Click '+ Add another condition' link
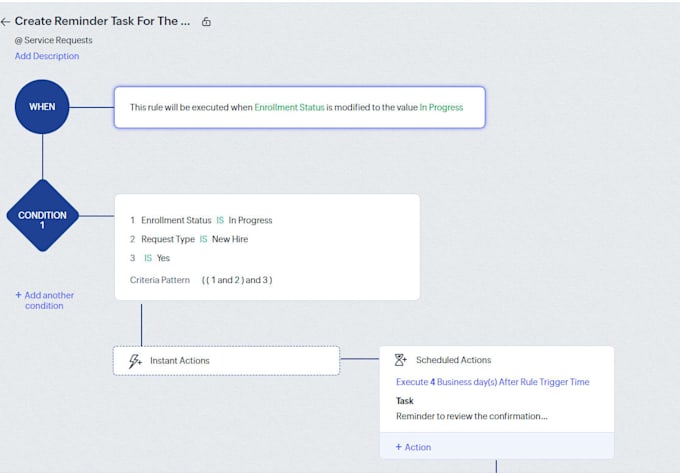Image resolution: width=680 pixels, height=473 pixels. coord(44,300)
